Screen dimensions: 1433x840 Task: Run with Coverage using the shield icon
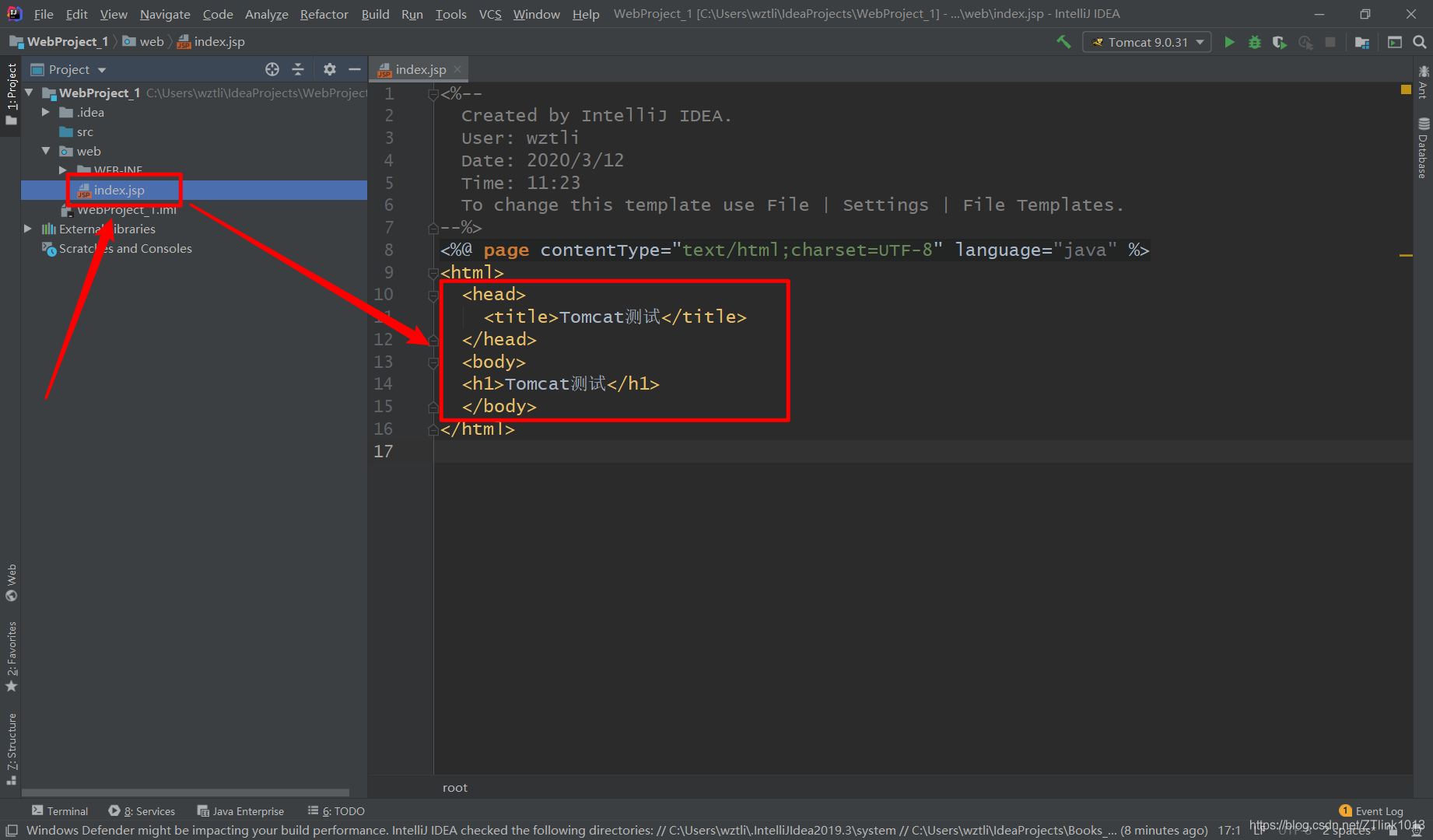tap(1279, 42)
